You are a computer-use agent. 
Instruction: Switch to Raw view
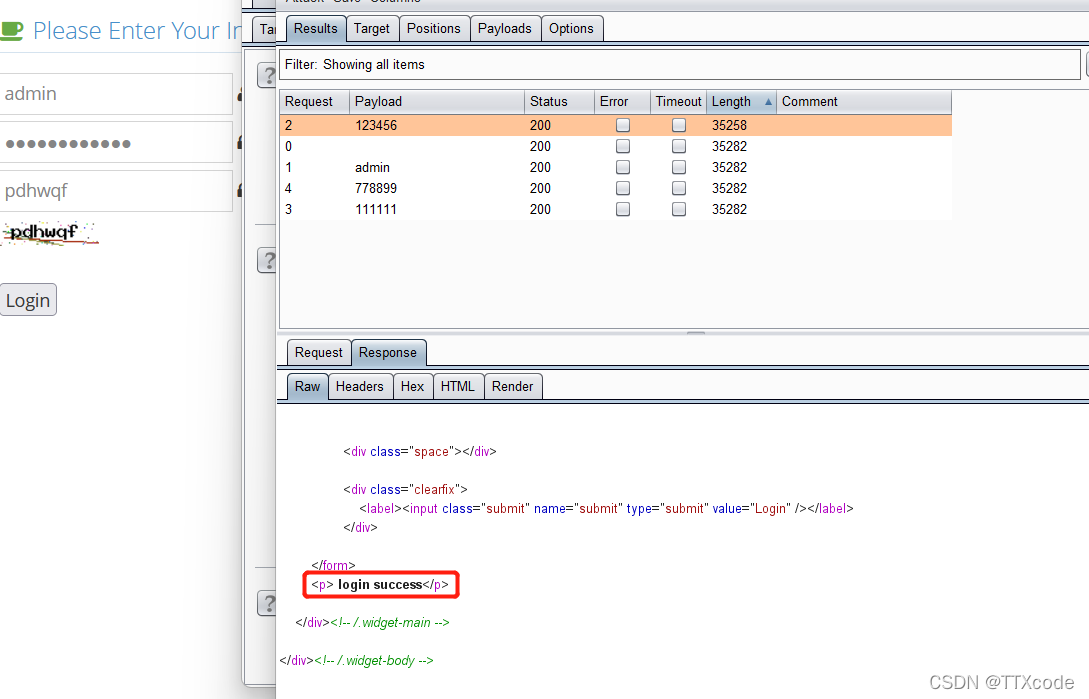pyautogui.click(x=307, y=386)
